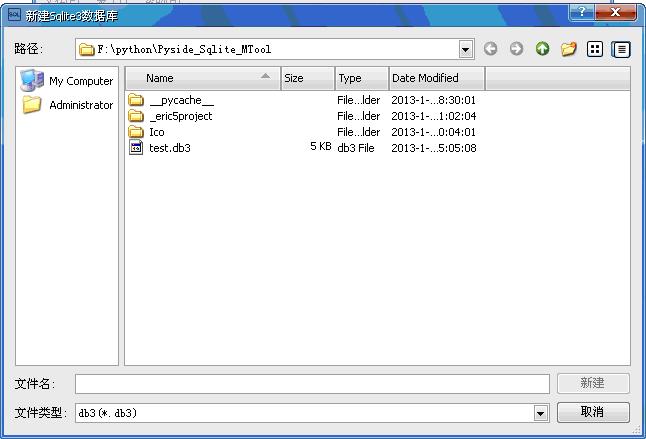Click the resize grip at dialog corner
646x439 pixels.
coord(636,430)
